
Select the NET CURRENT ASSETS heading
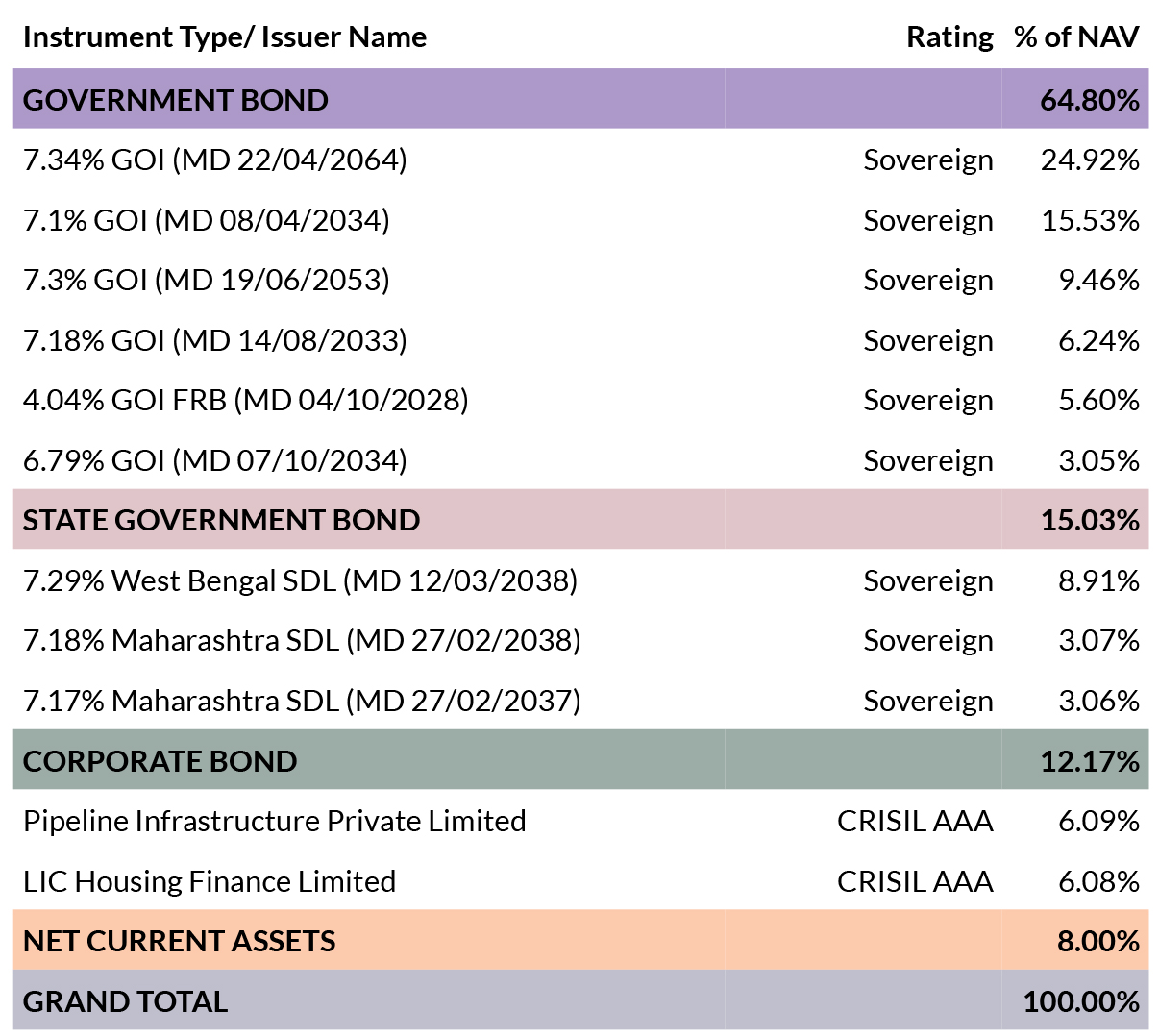click(x=180, y=941)
